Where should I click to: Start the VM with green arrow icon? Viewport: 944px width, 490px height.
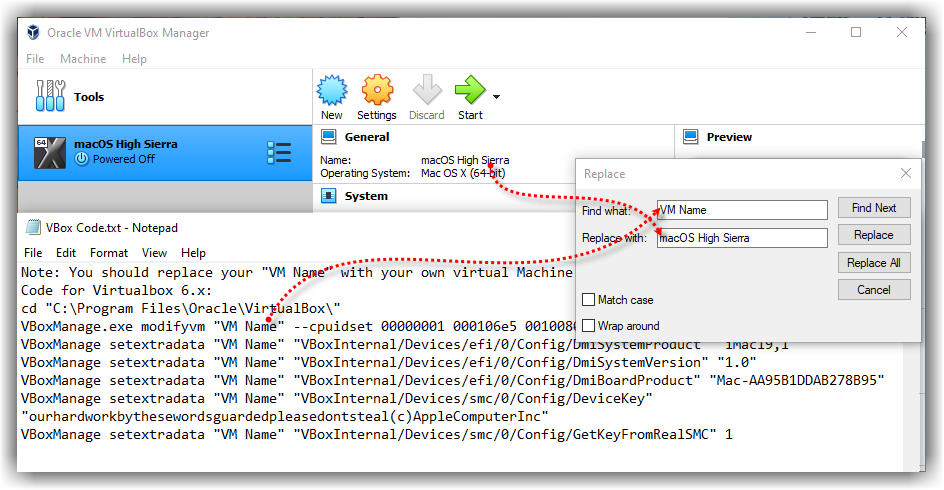(470, 90)
